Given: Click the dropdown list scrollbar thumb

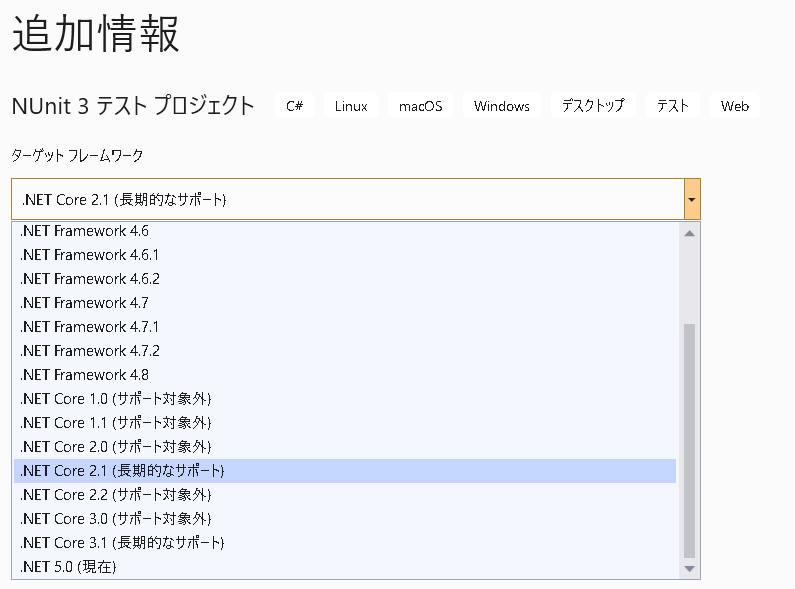Looking at the screenshot, I should 689,440.
